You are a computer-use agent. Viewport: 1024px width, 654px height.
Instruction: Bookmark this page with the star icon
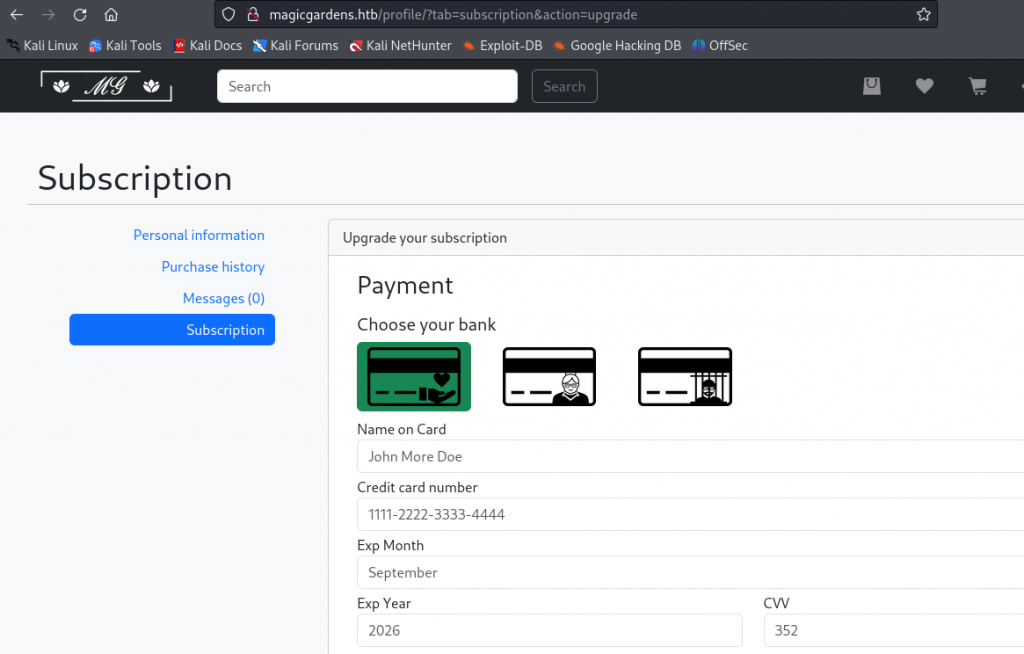(x=923, y=14)
